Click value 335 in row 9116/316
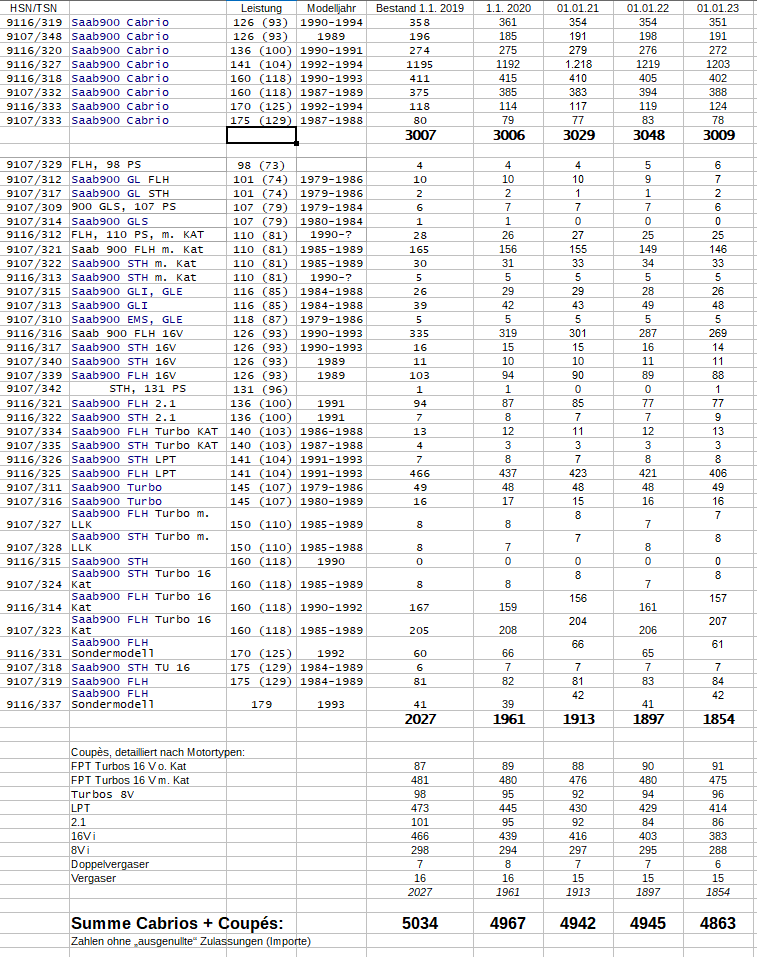Viewport: 757px width, 957px height. coord(420,334)
